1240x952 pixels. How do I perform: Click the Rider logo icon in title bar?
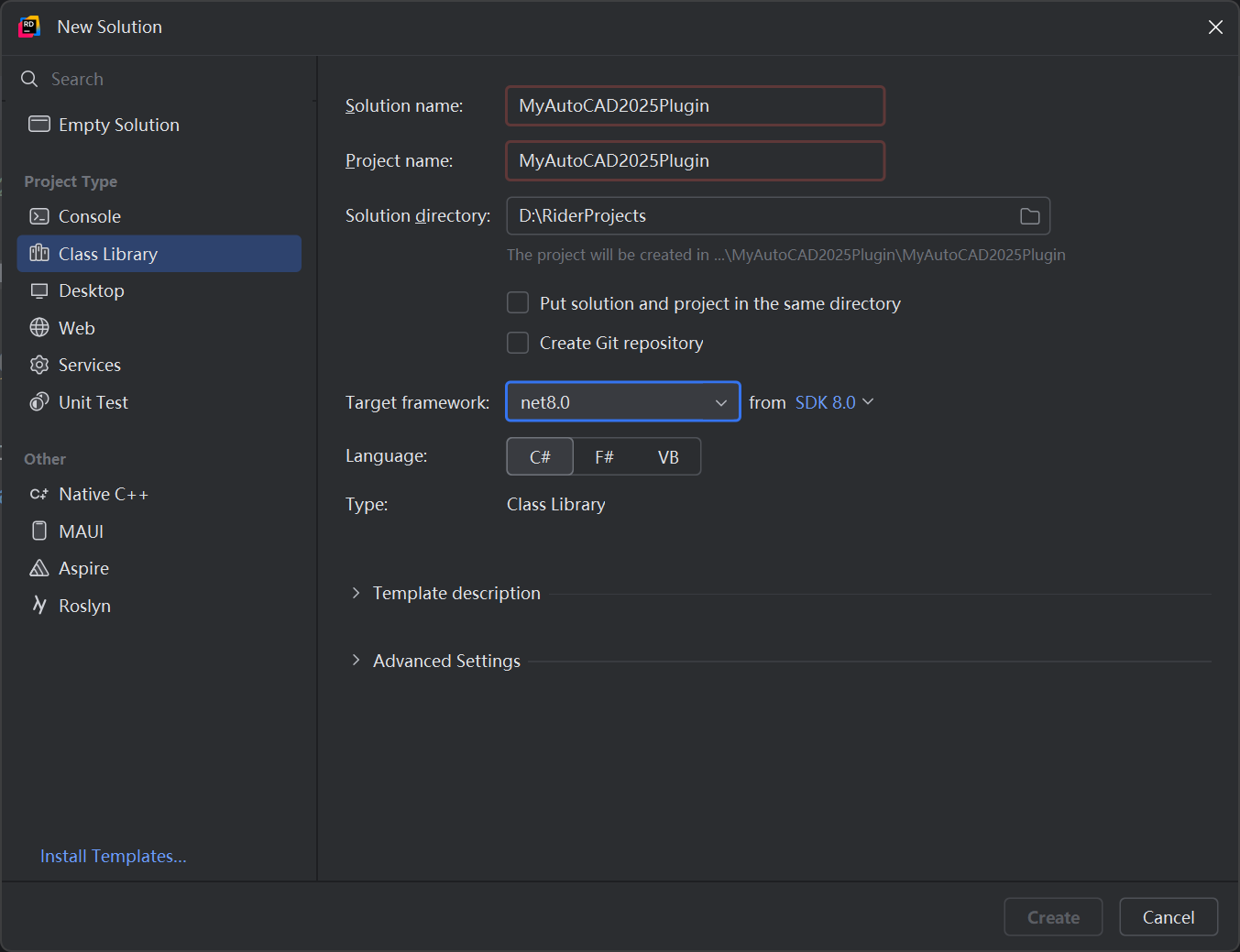(29, 27)
